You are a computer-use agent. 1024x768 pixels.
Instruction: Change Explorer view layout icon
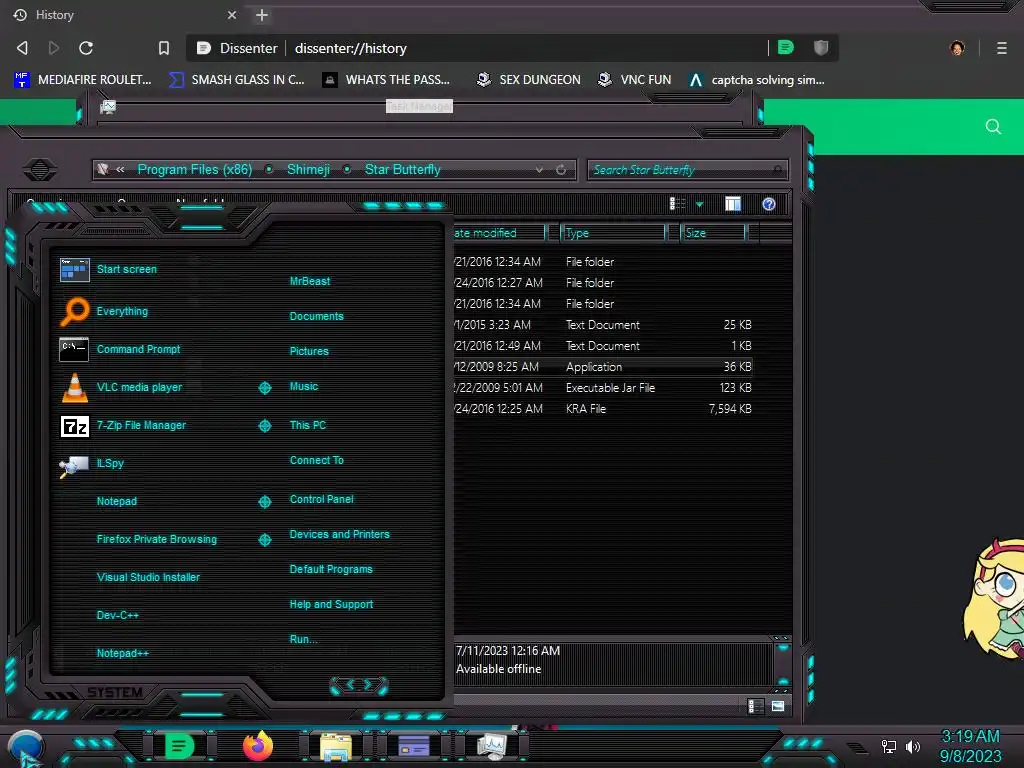(x=677, y=204)
